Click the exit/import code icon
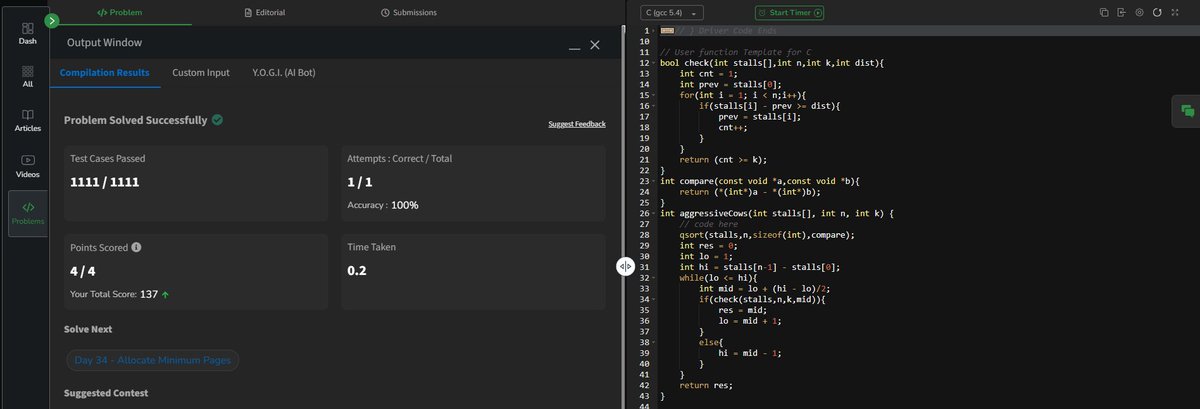 1121,12
